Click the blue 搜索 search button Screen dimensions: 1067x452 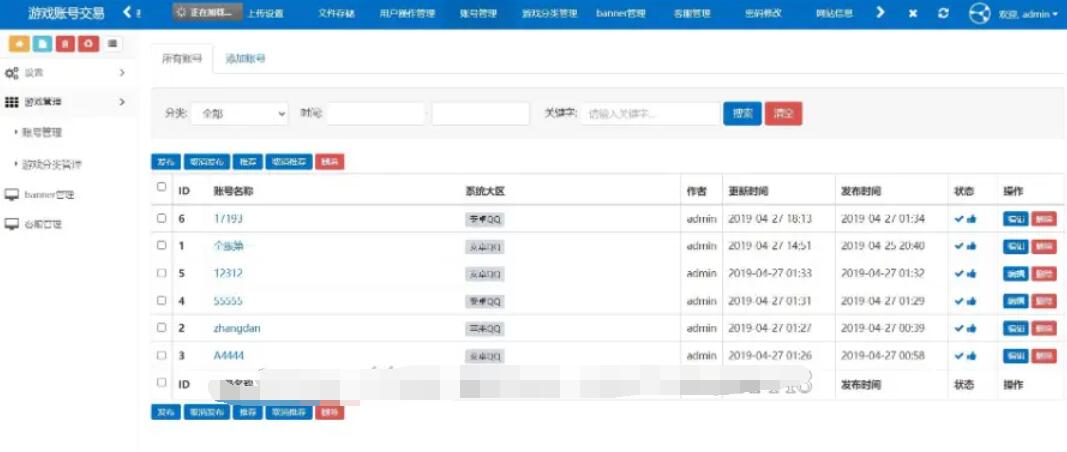click(742, 114)
